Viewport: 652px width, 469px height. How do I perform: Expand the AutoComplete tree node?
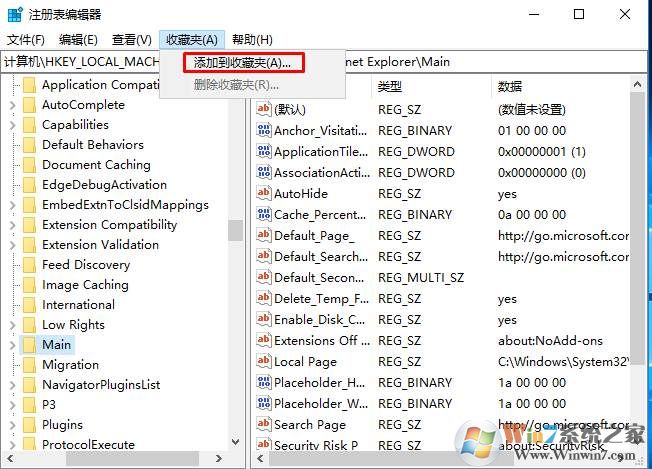pos(12,105)
